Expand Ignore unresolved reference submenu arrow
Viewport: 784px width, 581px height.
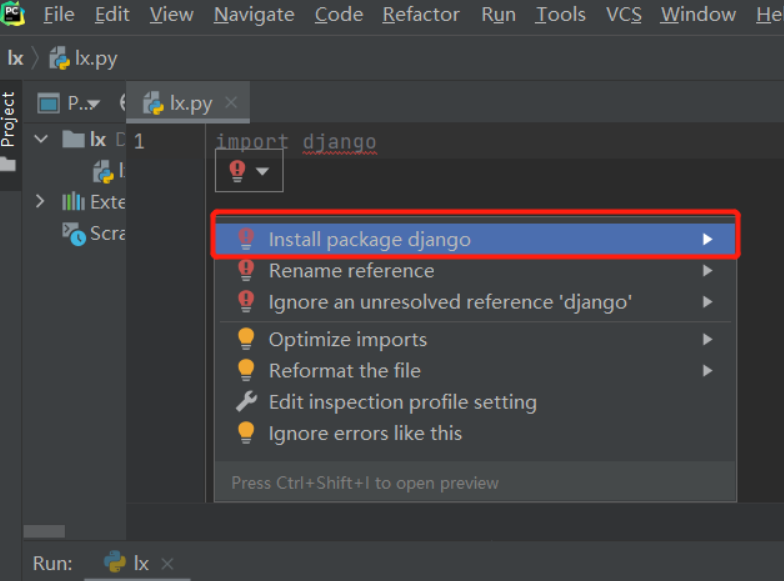pyautogui.click(x=707, y=302)
